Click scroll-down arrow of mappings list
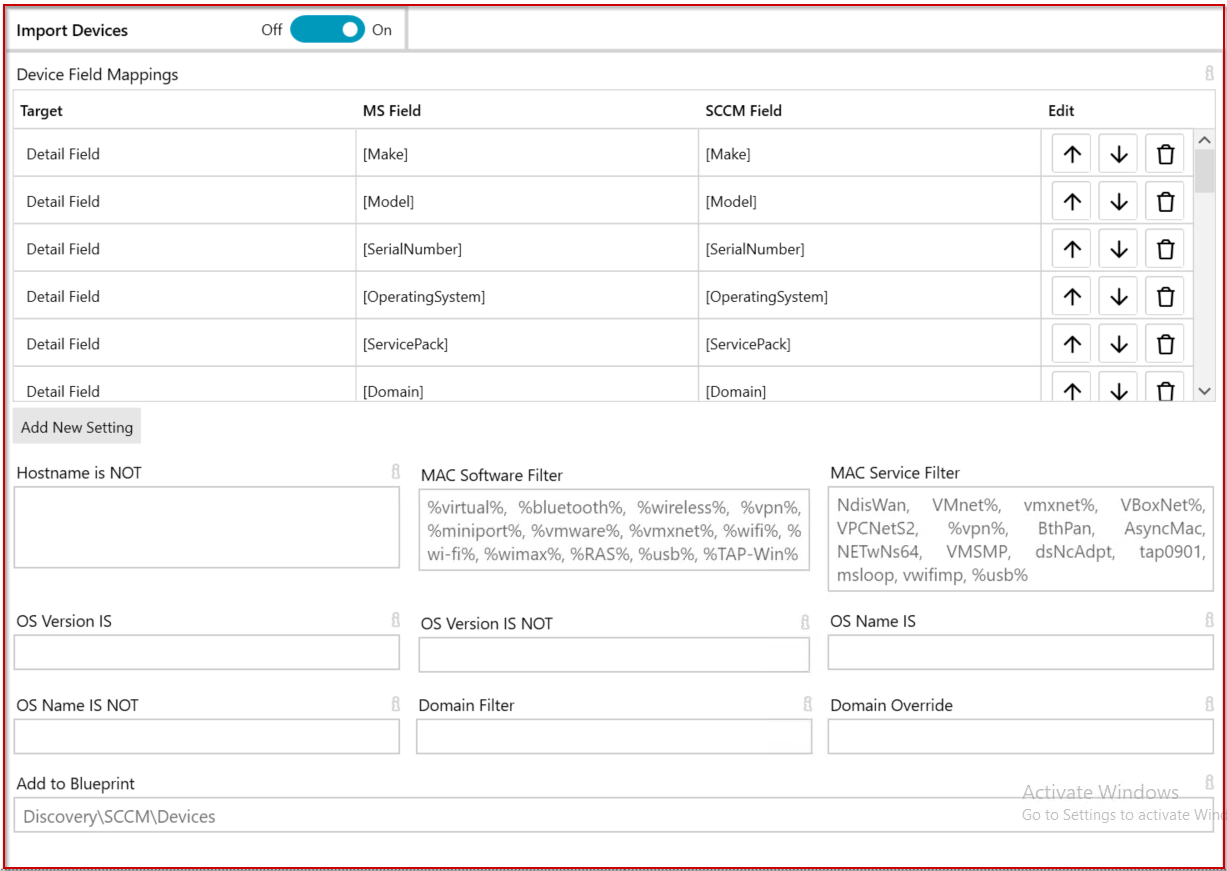Image resolution: width=1227 pixels, height=871 pixels. click(1204, 391)
